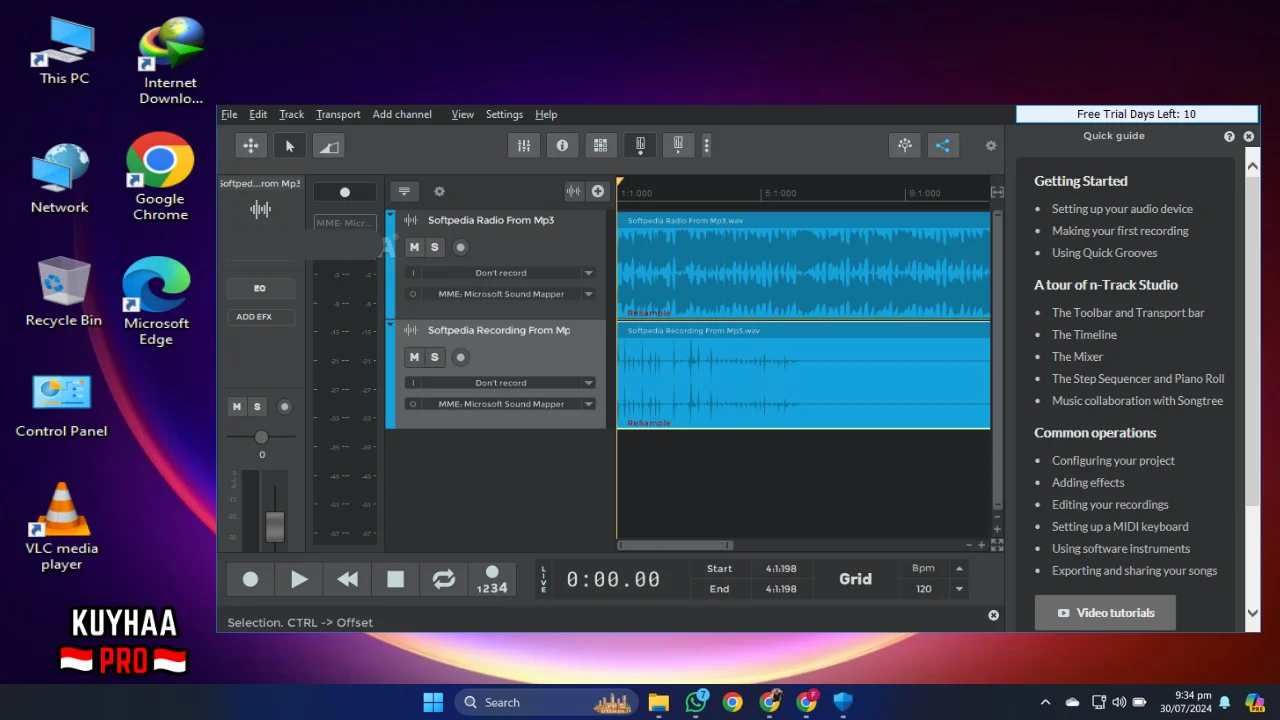This screenshot has width=1280, height=720.
Task: Open the toolbar settings gear
Action: pos(991,146)
